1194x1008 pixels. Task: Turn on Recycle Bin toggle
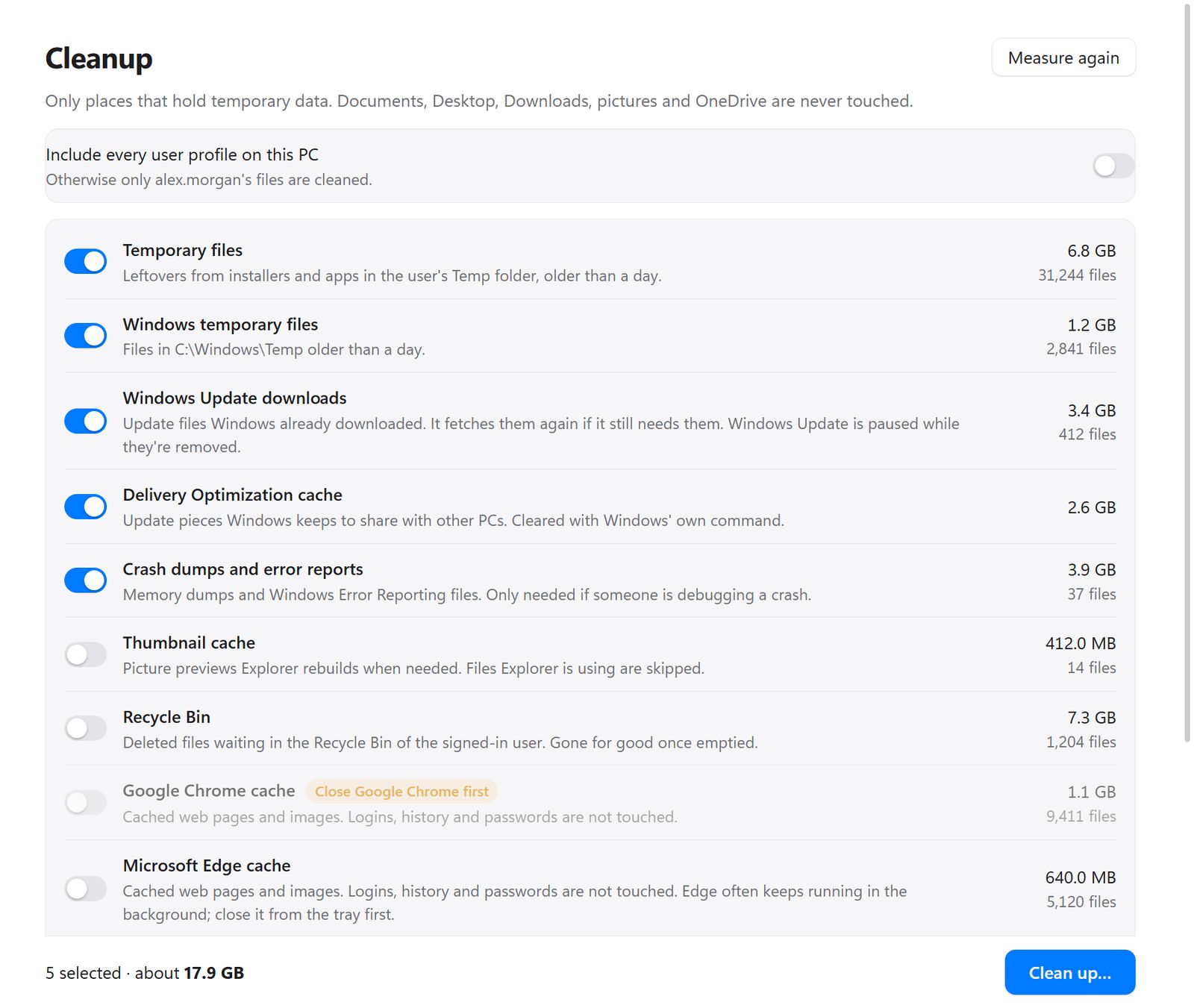86,728
